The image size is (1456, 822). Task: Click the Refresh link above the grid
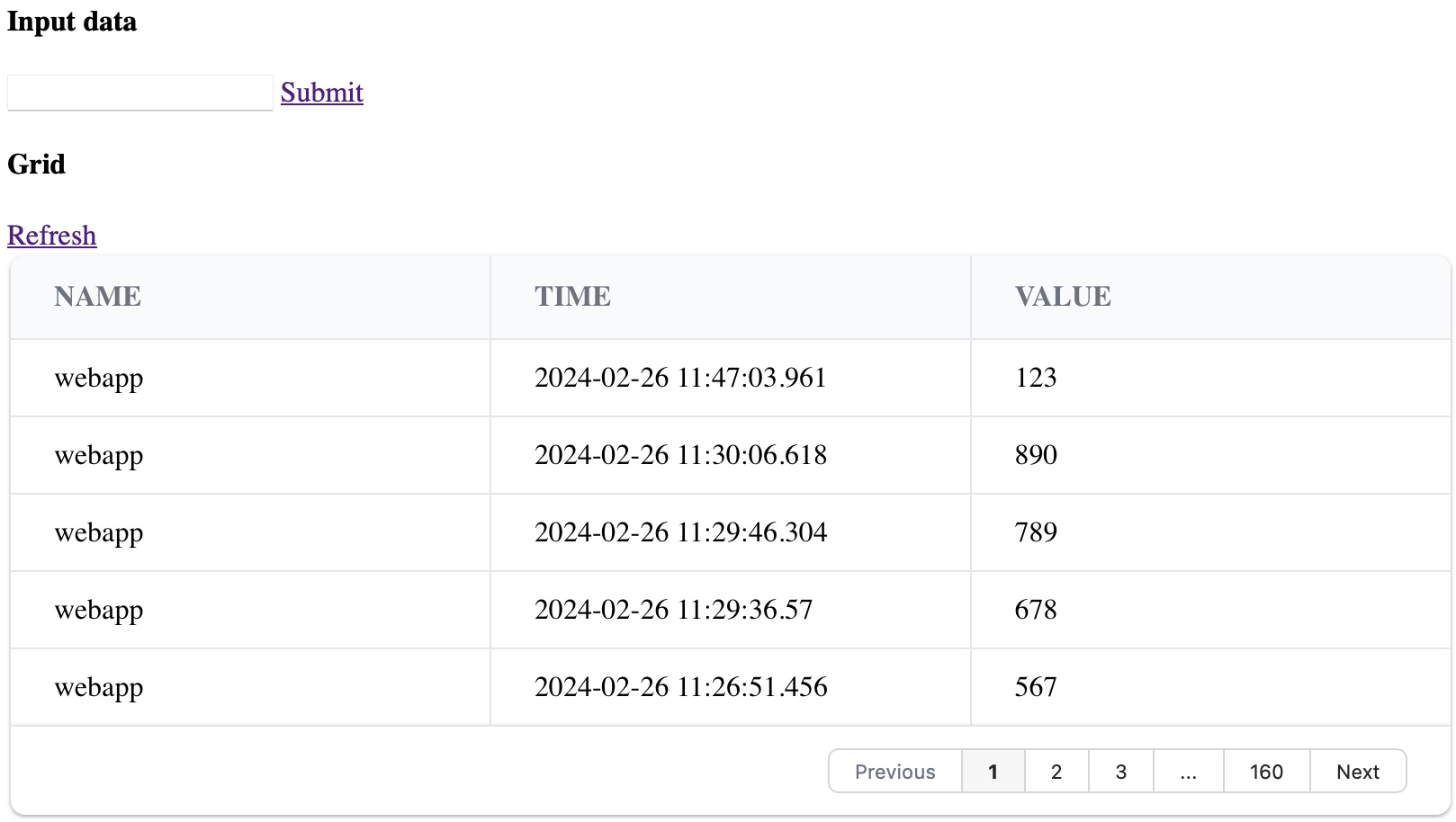[x=51, y=236]
